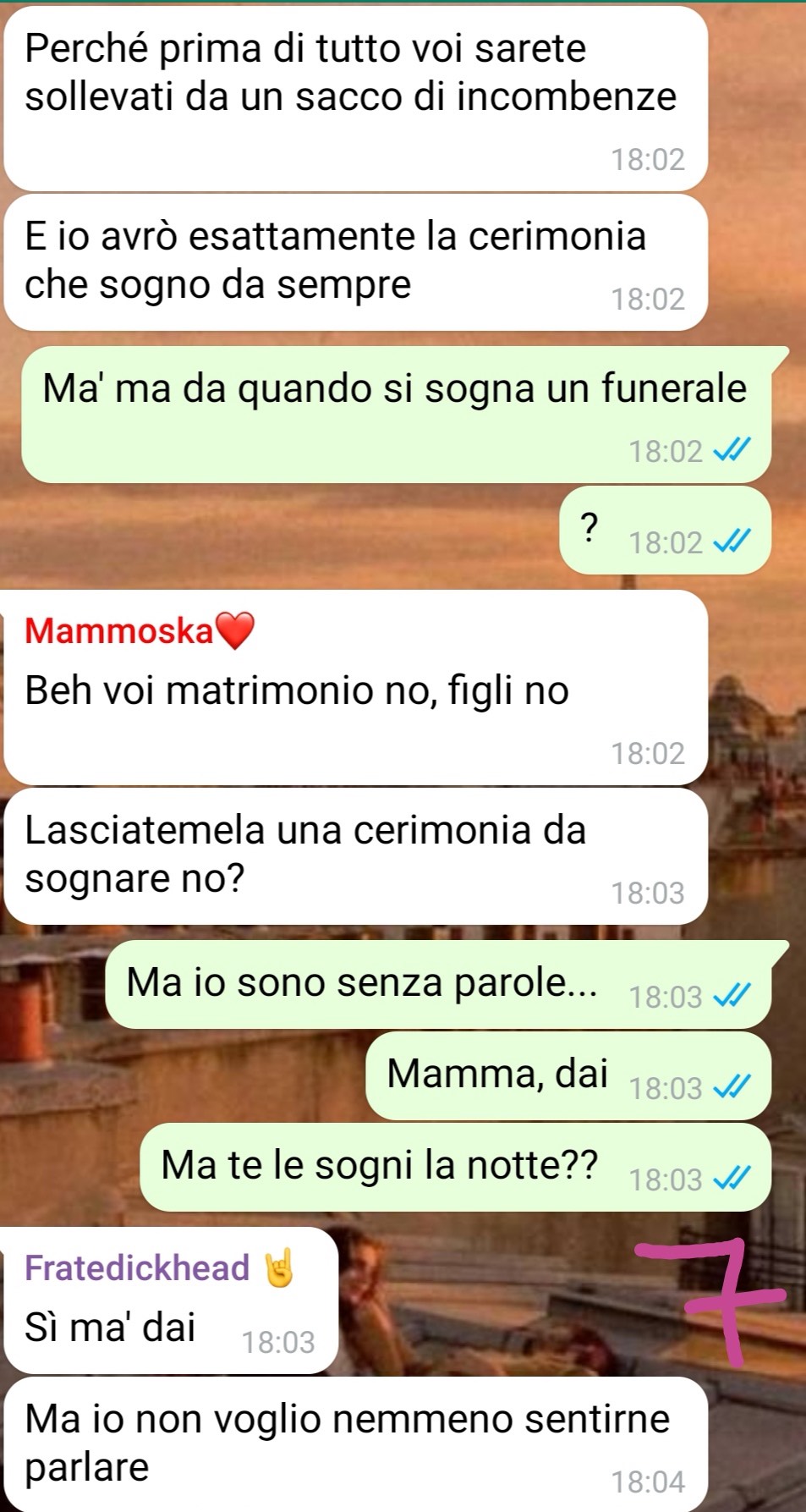Screen dimensions: 806x1512
Task: Open the Fratedickhead sender name
Action: 137,1267
